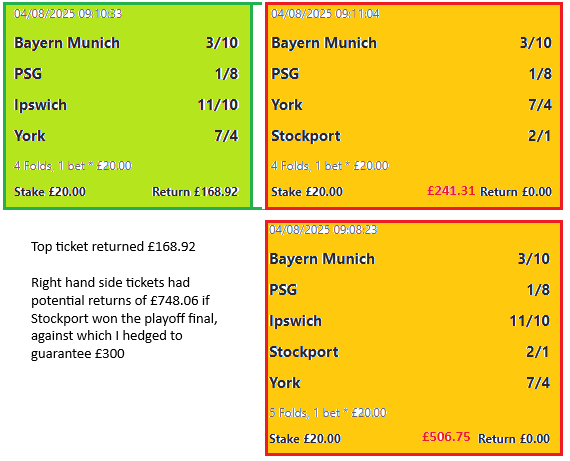Viewport: 570px width, 461px height.
Task: Click Bayern Munich in the green ticket
Action: 67,43
